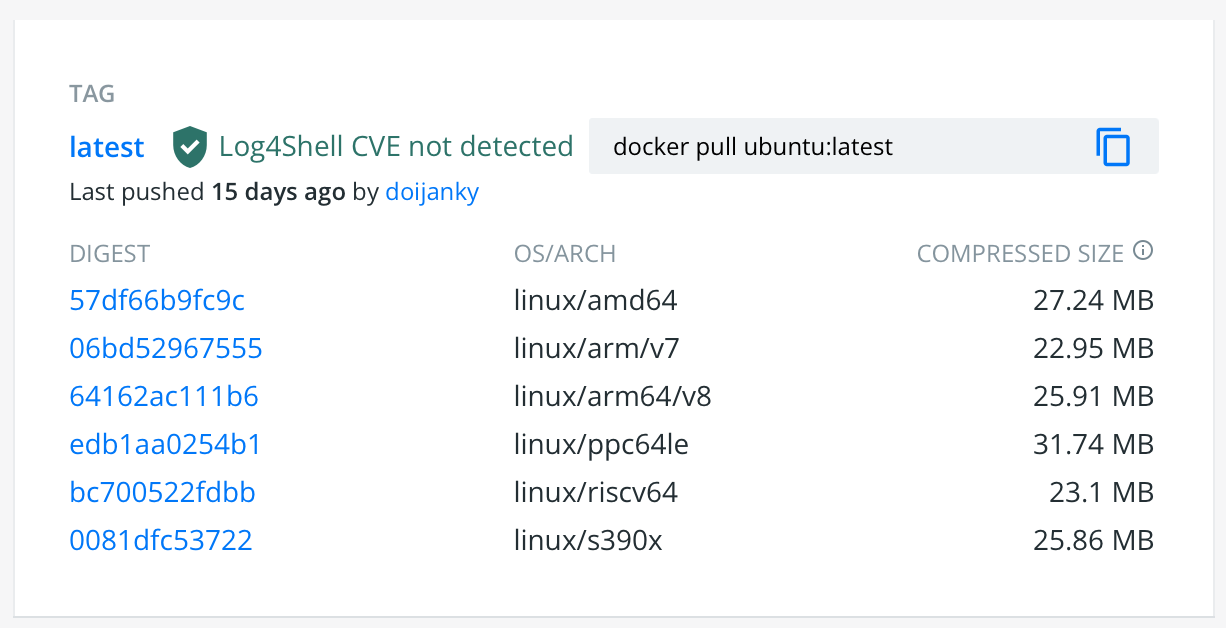The width and height of the screenshot is (1226, 628).
Task: Click the DIGEST column header
Action: coord(109,253)
